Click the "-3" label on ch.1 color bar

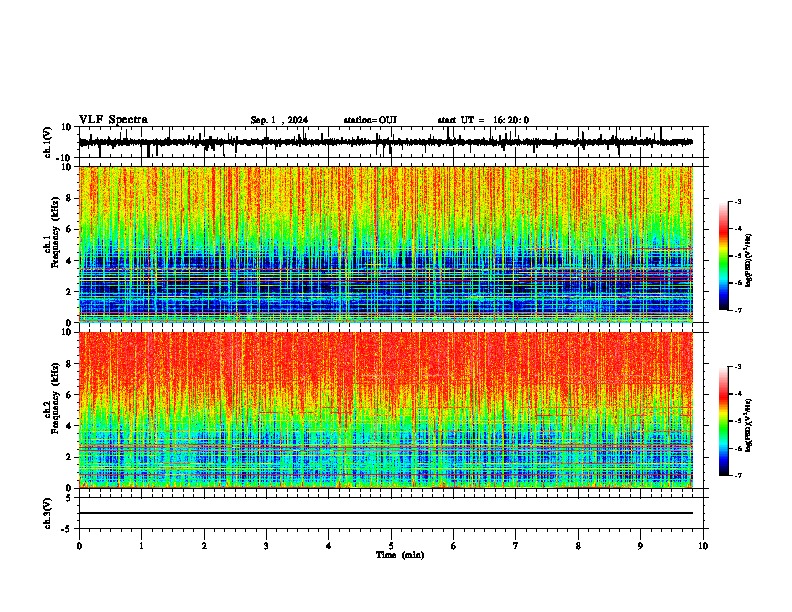coord(737,202)
